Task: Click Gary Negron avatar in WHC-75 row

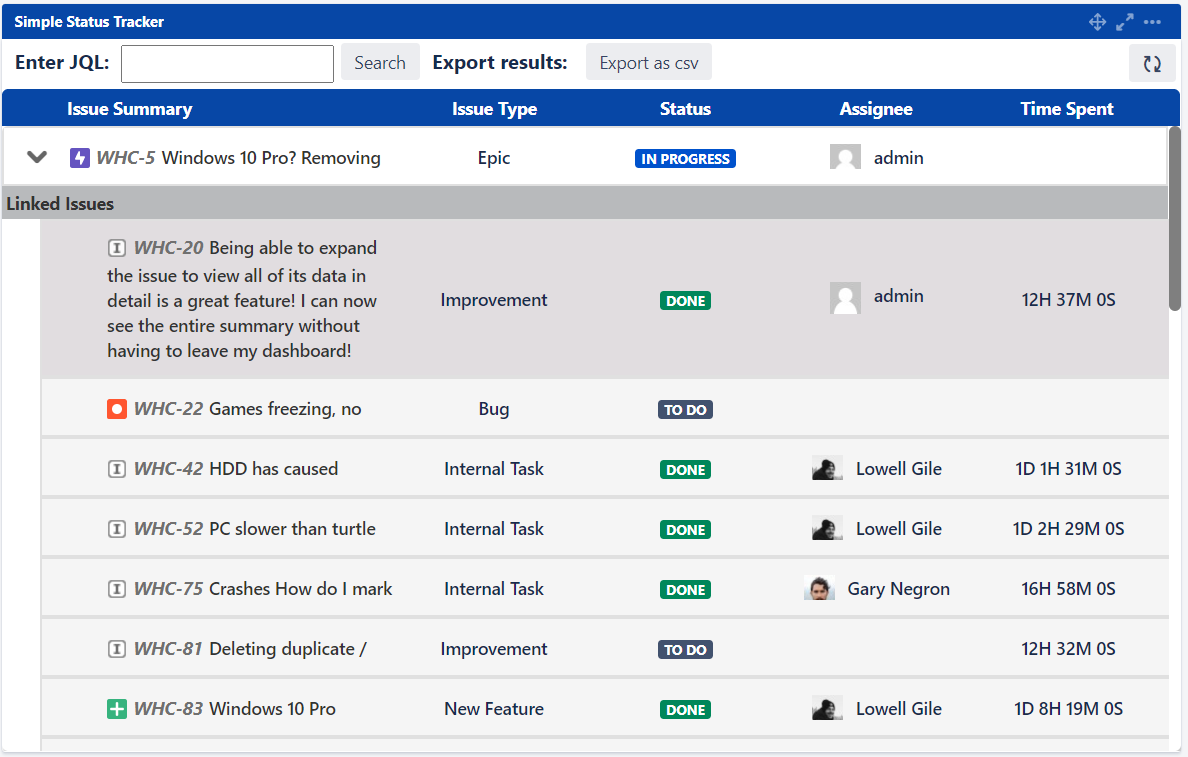Action: tap(819, 588)
